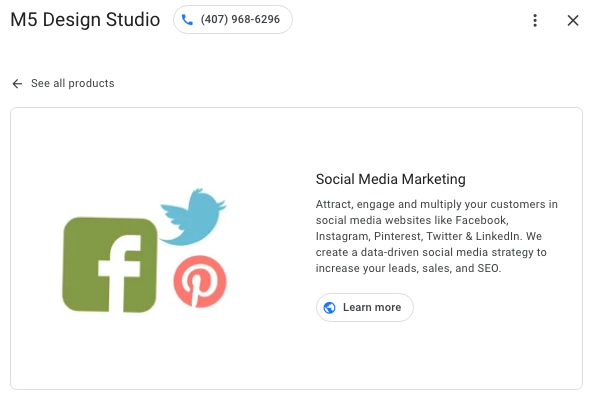Close the M5 Design Studio panel

(x=573, y=20)
